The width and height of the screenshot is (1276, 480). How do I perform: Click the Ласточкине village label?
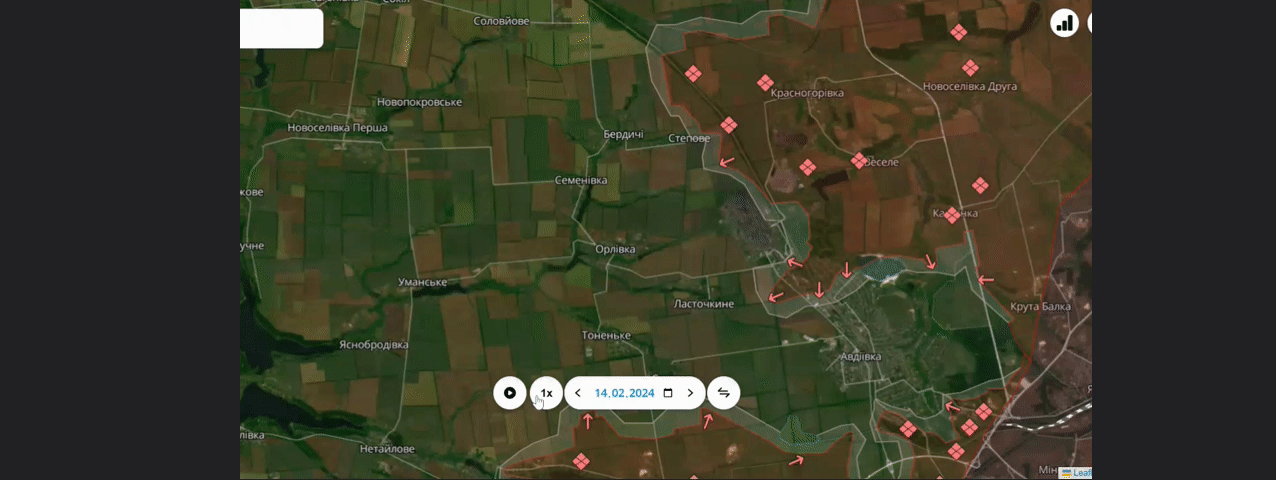point(704,304)
